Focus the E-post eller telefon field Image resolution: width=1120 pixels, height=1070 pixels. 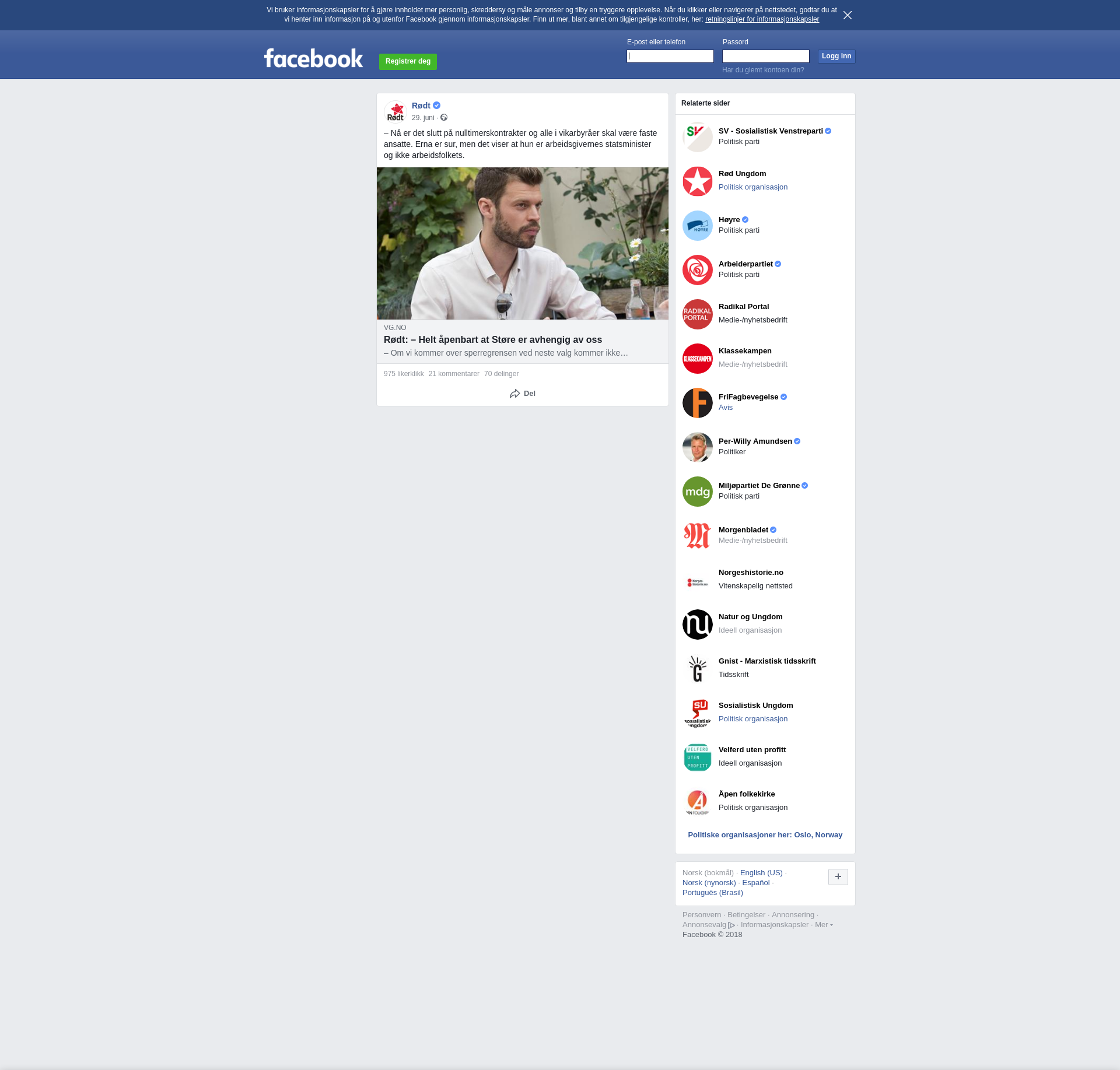670,56
